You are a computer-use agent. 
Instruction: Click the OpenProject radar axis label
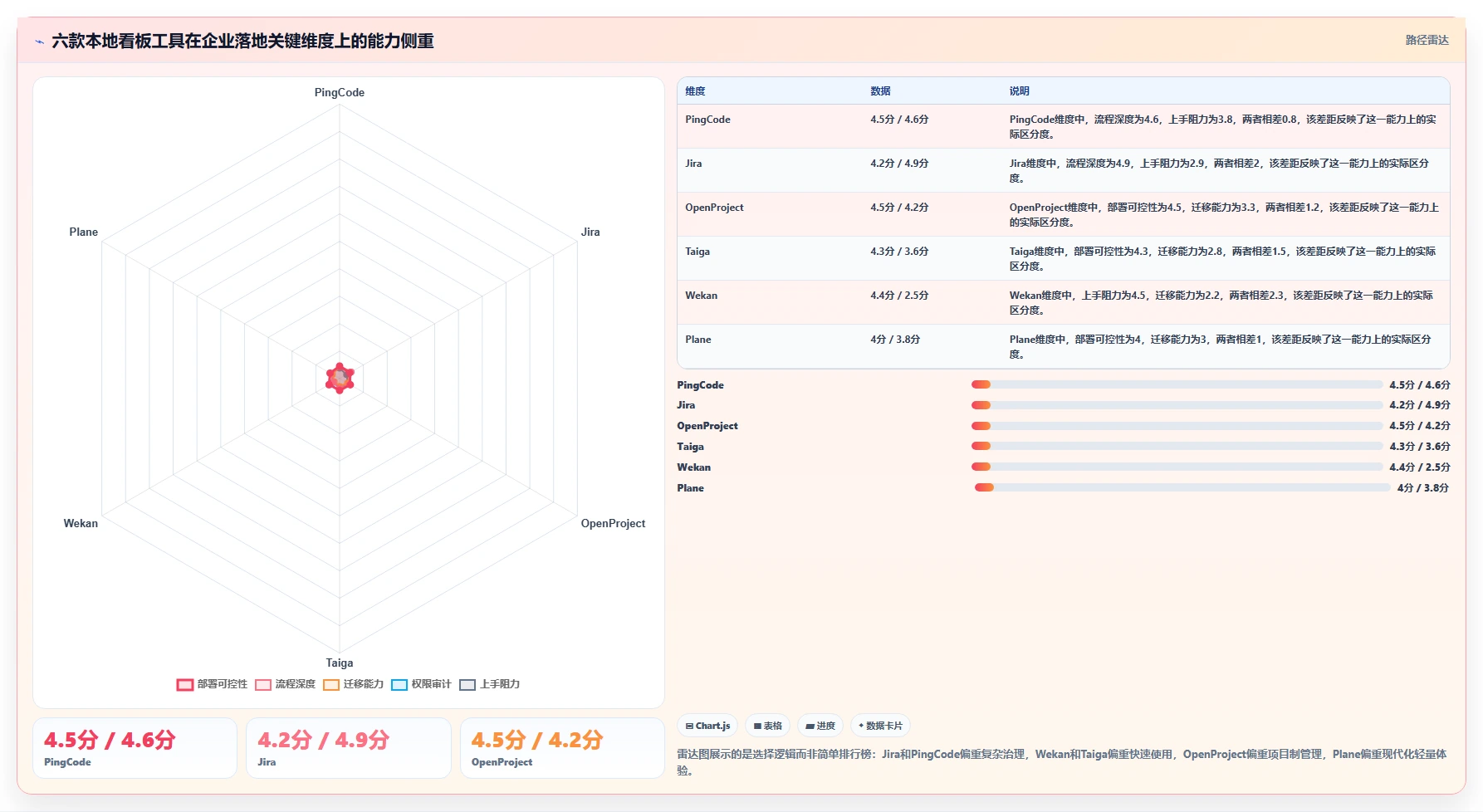[x=613, y=523]
